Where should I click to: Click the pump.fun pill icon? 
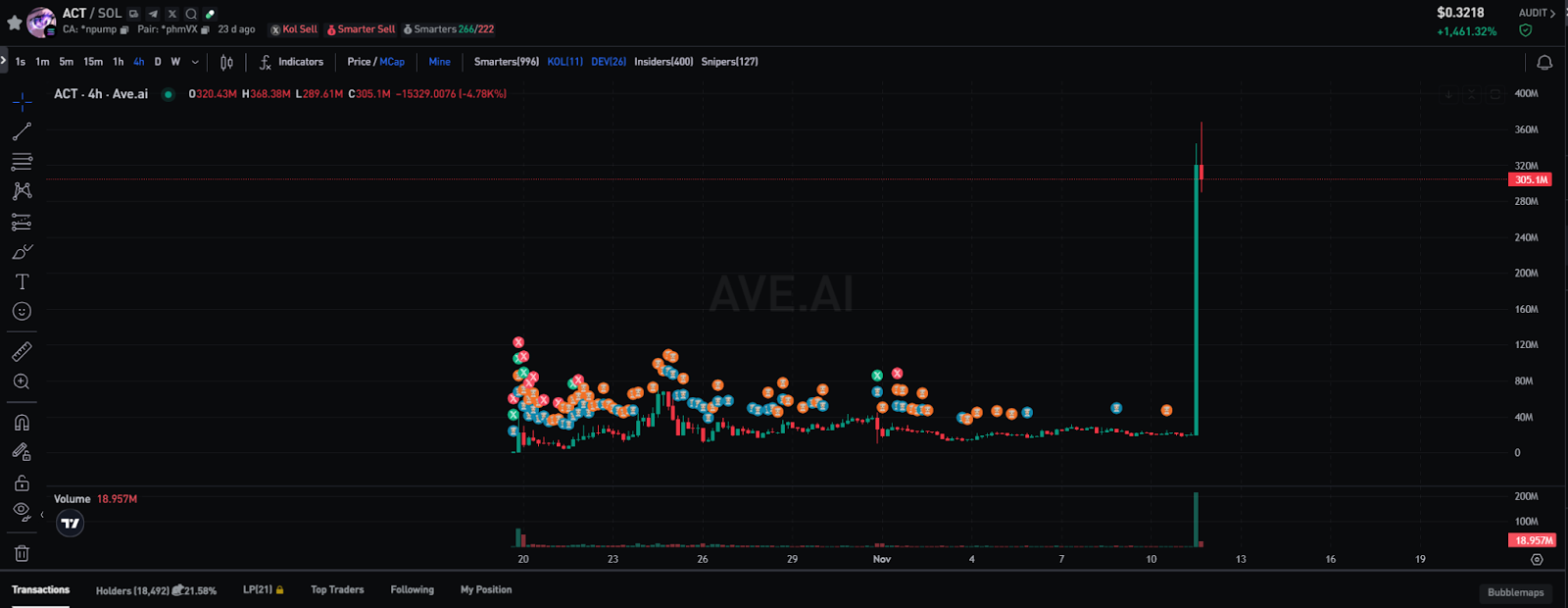coord(210,14)
